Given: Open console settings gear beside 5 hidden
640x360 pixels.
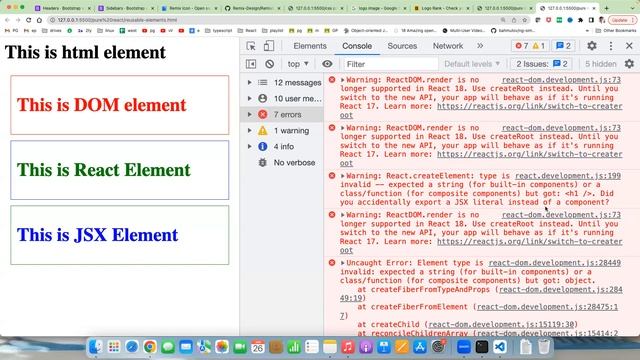Looking at the screenshot, I should pos(629,64).
